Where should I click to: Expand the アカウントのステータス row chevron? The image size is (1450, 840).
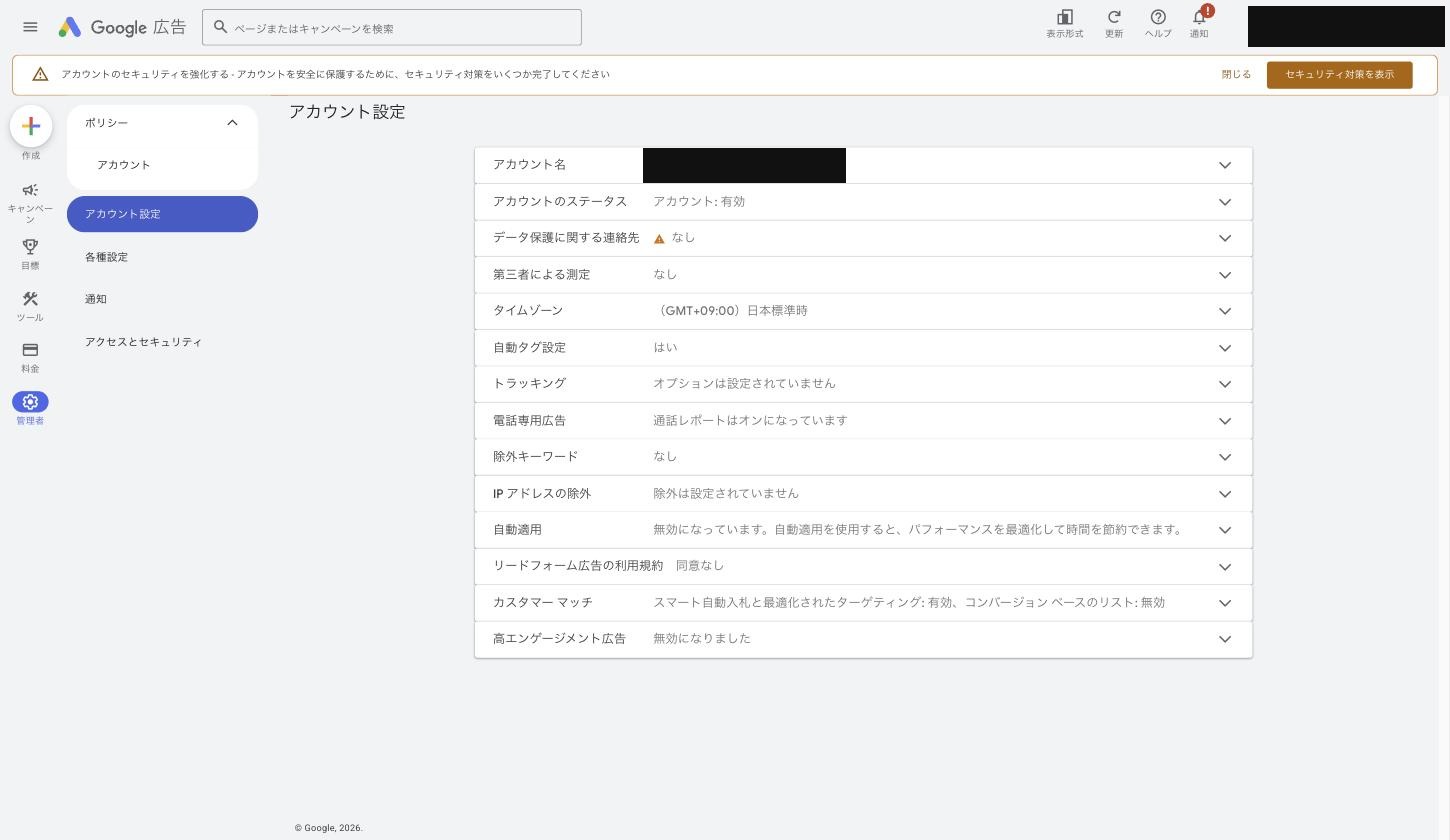pyautogui.click(x=1225, y=202)
